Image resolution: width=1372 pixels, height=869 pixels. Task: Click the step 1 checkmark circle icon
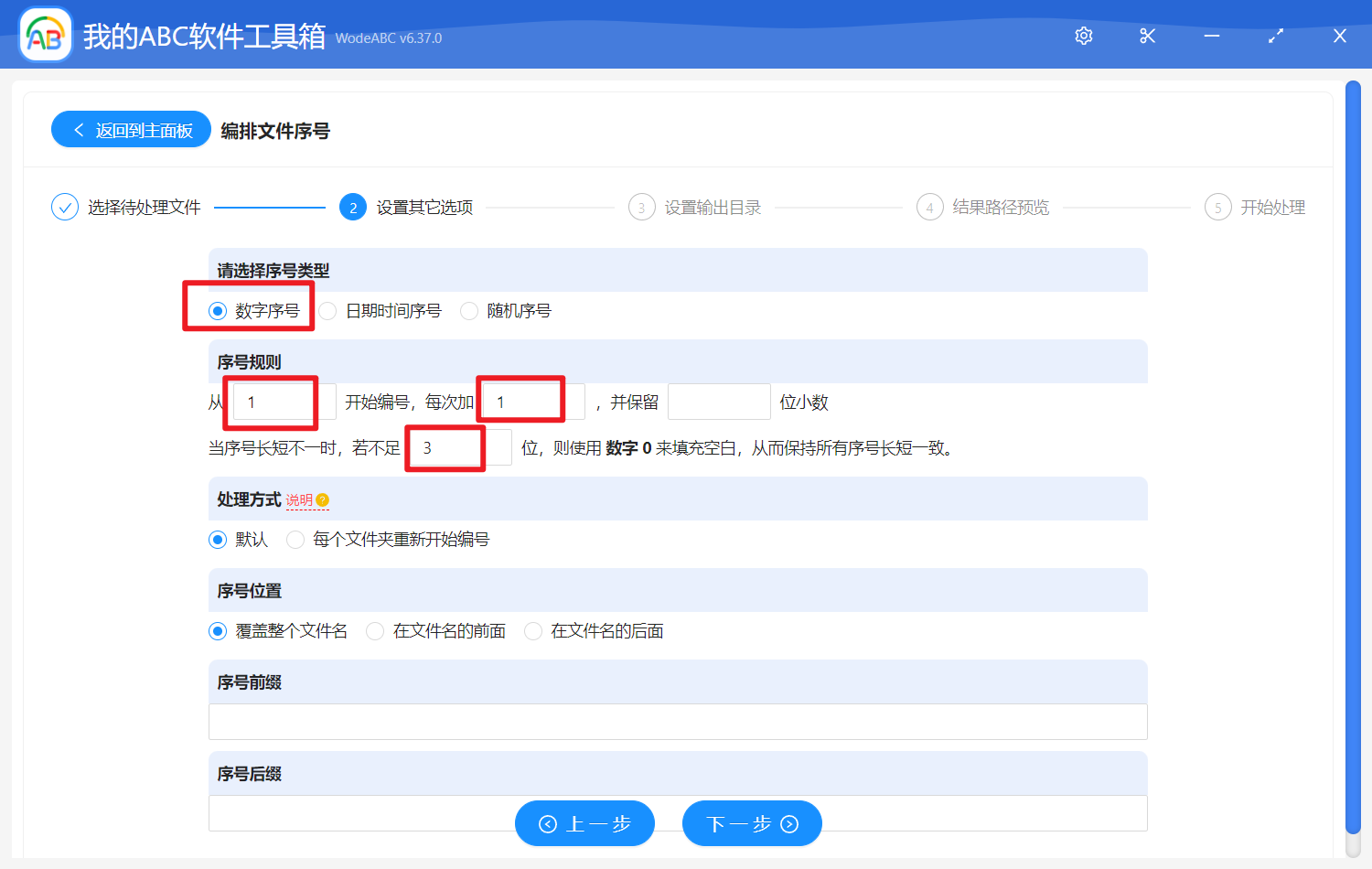(x=65, y=208)
